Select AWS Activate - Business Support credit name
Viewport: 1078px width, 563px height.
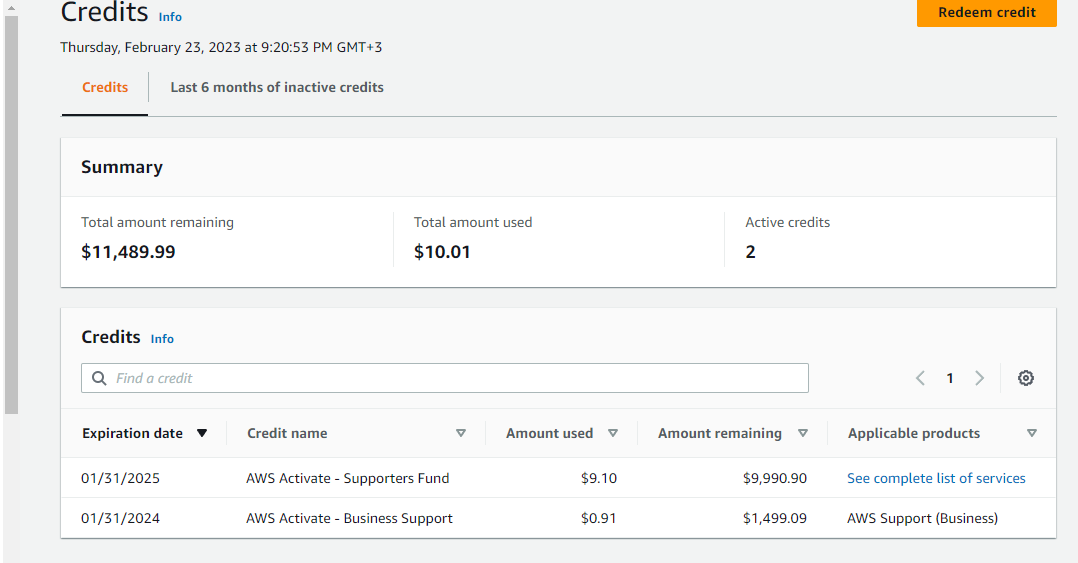[349, 518]
